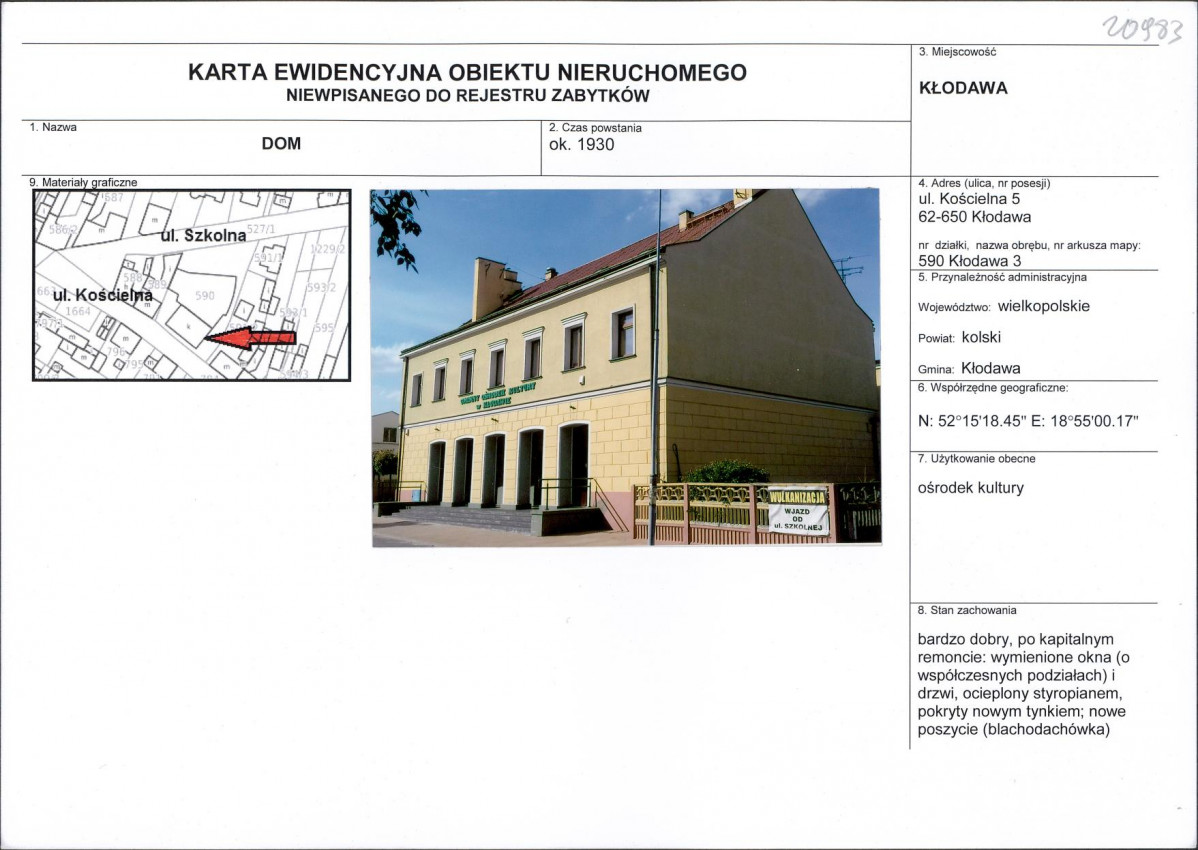Select the gmina value 'Kłodawa'
The height and width of the screenshot is (850, 1198).
pyautogui.click(x=990, y=368)
